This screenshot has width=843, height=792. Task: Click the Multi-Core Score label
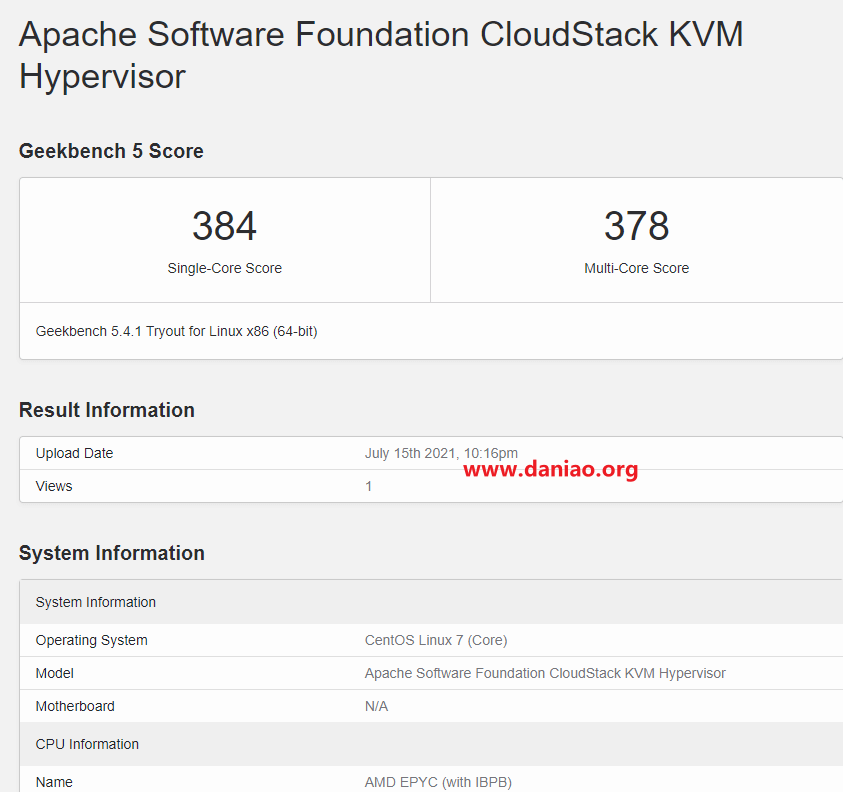[637, 268]
